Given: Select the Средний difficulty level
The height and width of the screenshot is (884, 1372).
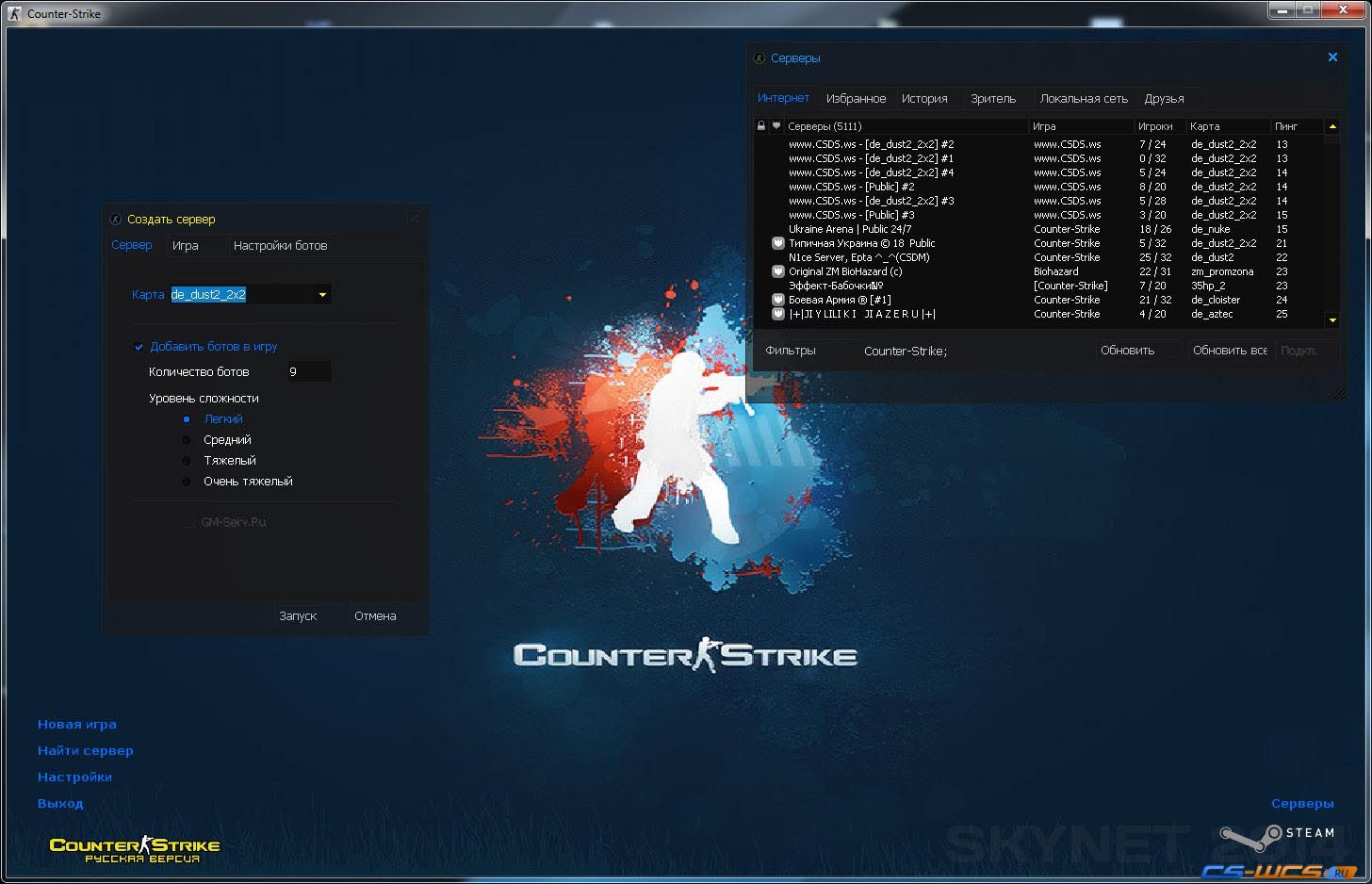Looking at the screenshot, I should pos(187,440).
